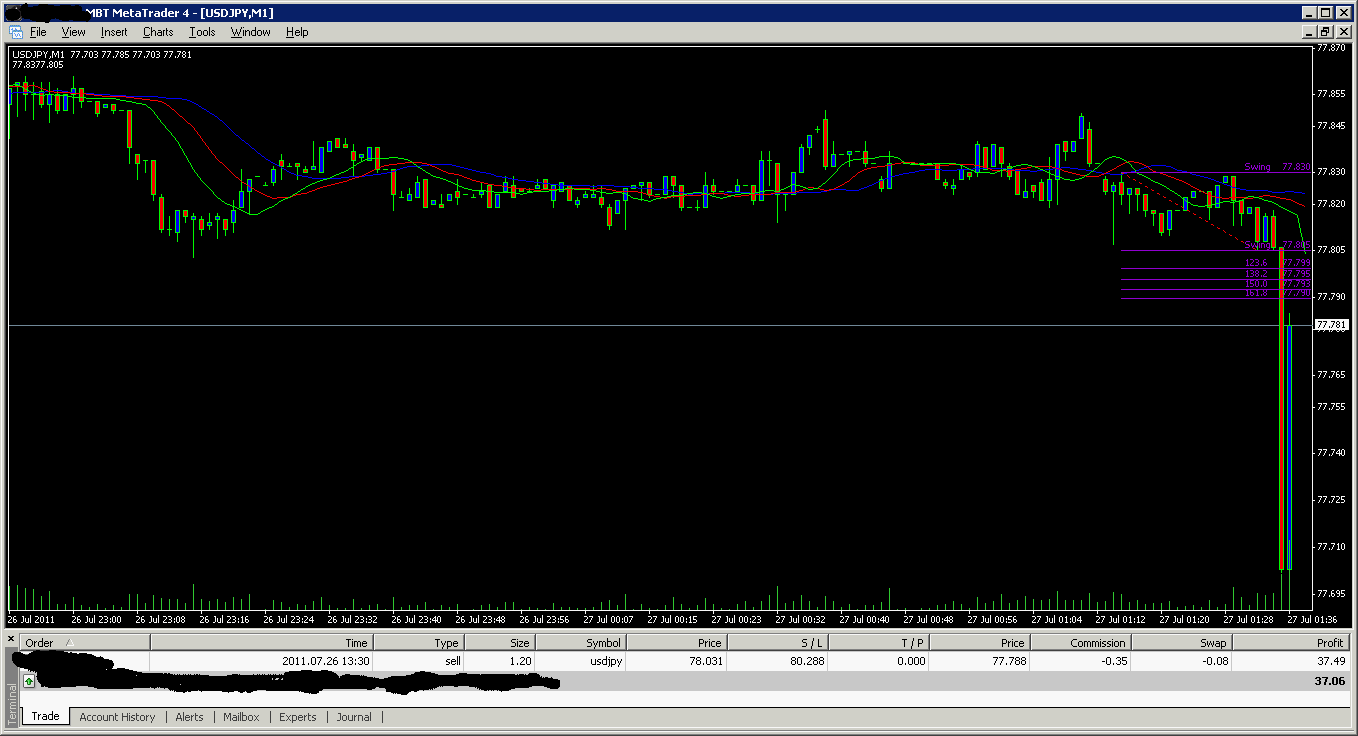1358x736 pixels.
Task: Open the Window menu
Action: point(250,32)
